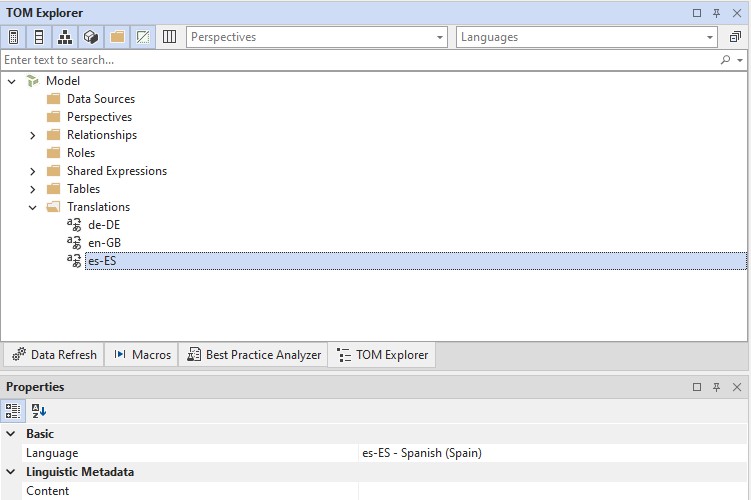This screenshot has width=751, height=500.
Task: Pin the TOM Explorer panel
Action: tap(717, 13)
